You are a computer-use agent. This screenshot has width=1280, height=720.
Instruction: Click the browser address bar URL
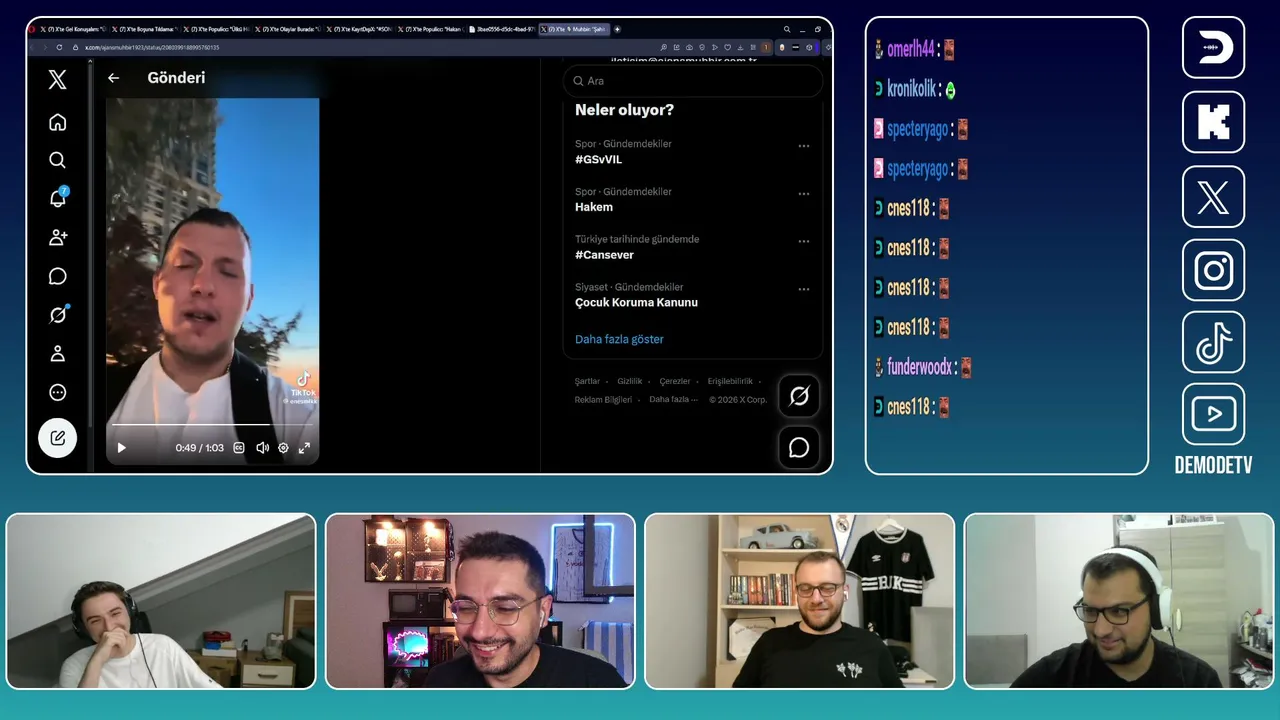click(x=152, y=47)
